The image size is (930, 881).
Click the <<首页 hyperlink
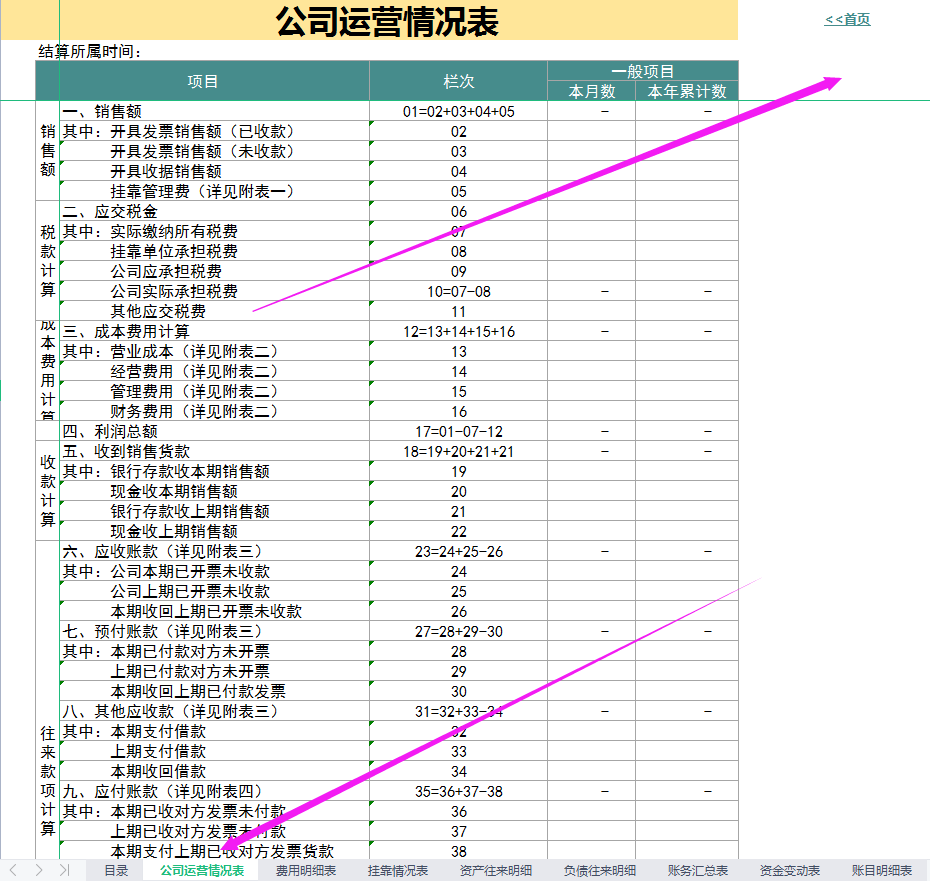(x=845, y=18)
